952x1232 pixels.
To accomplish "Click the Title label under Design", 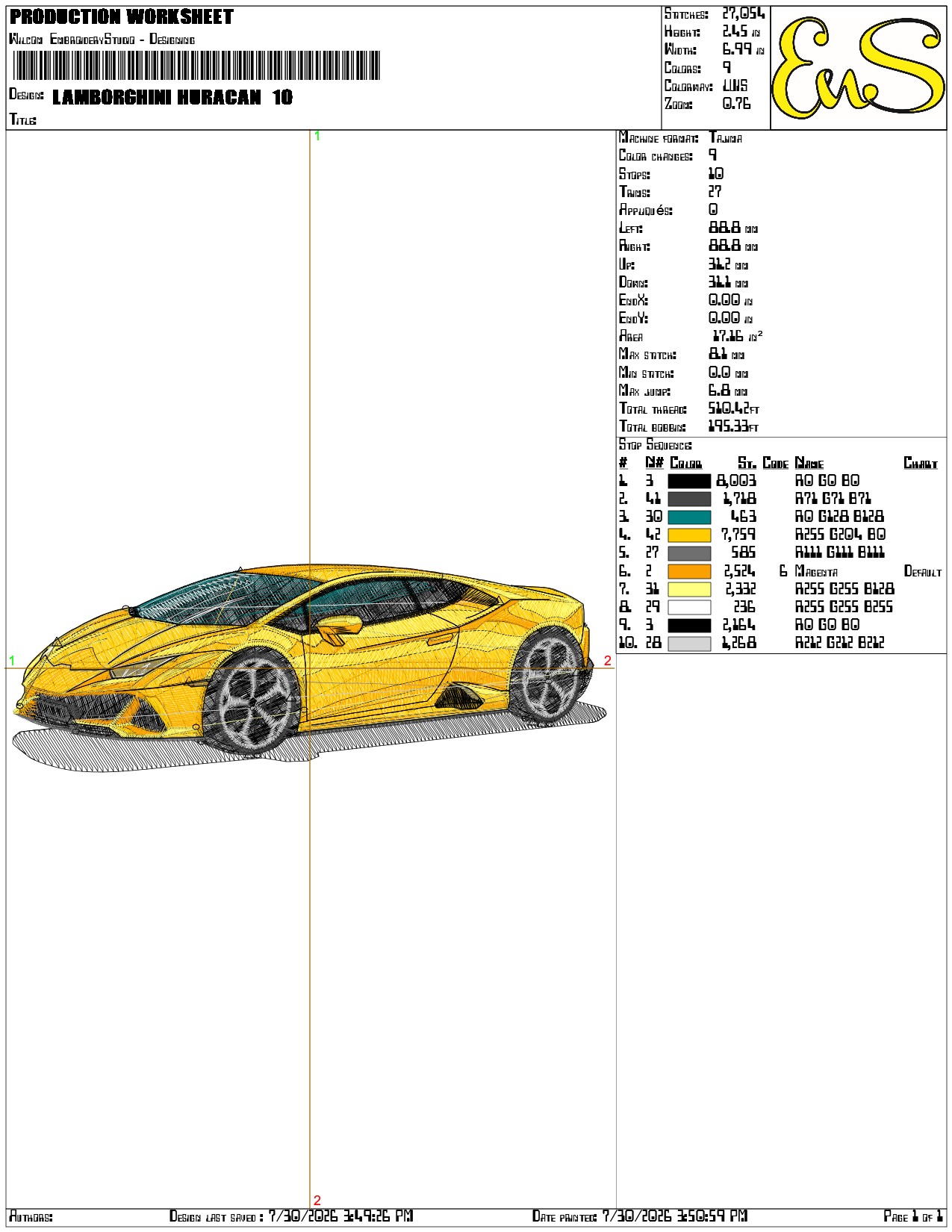I will (x=22, y=119).
